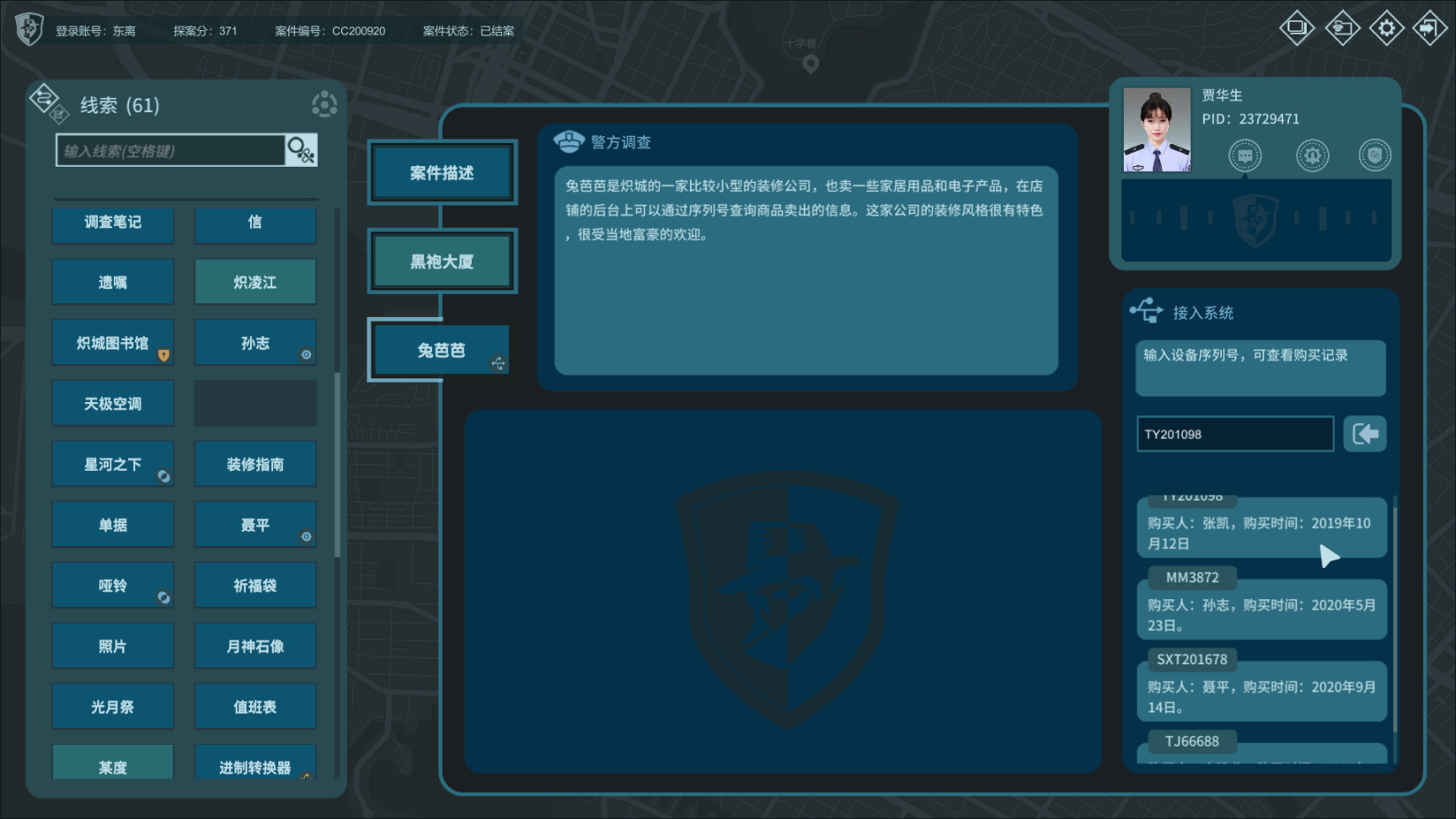Viewport: 1456px width, 819px height.
Task: Open the shield badge icon under PID
Action: tap(1375, 155)
